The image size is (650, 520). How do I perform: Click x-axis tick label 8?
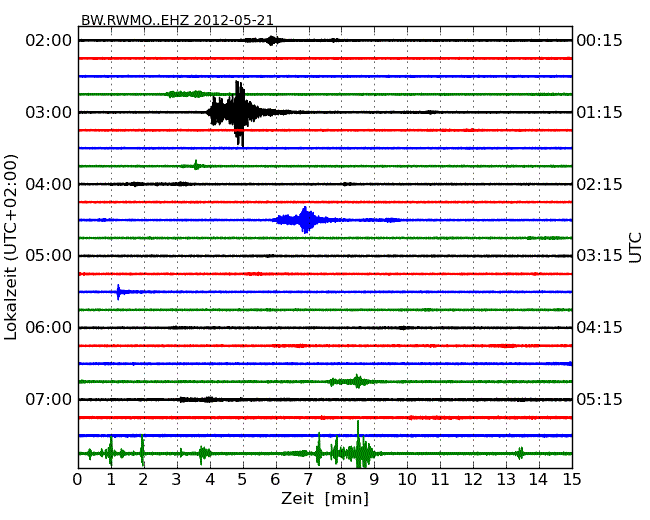coord(341,479)
